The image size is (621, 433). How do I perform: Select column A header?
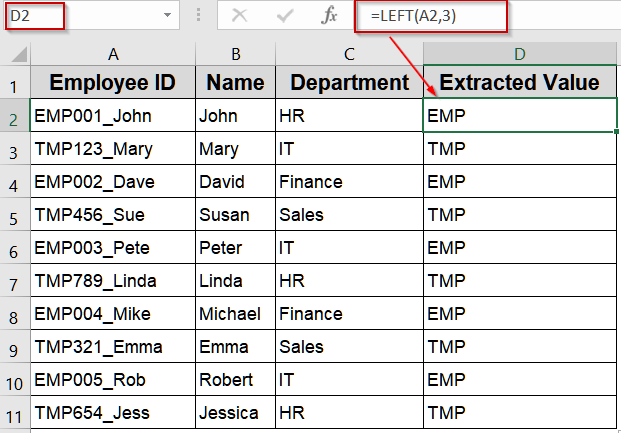pyautogui.click(x=113, y=53)
